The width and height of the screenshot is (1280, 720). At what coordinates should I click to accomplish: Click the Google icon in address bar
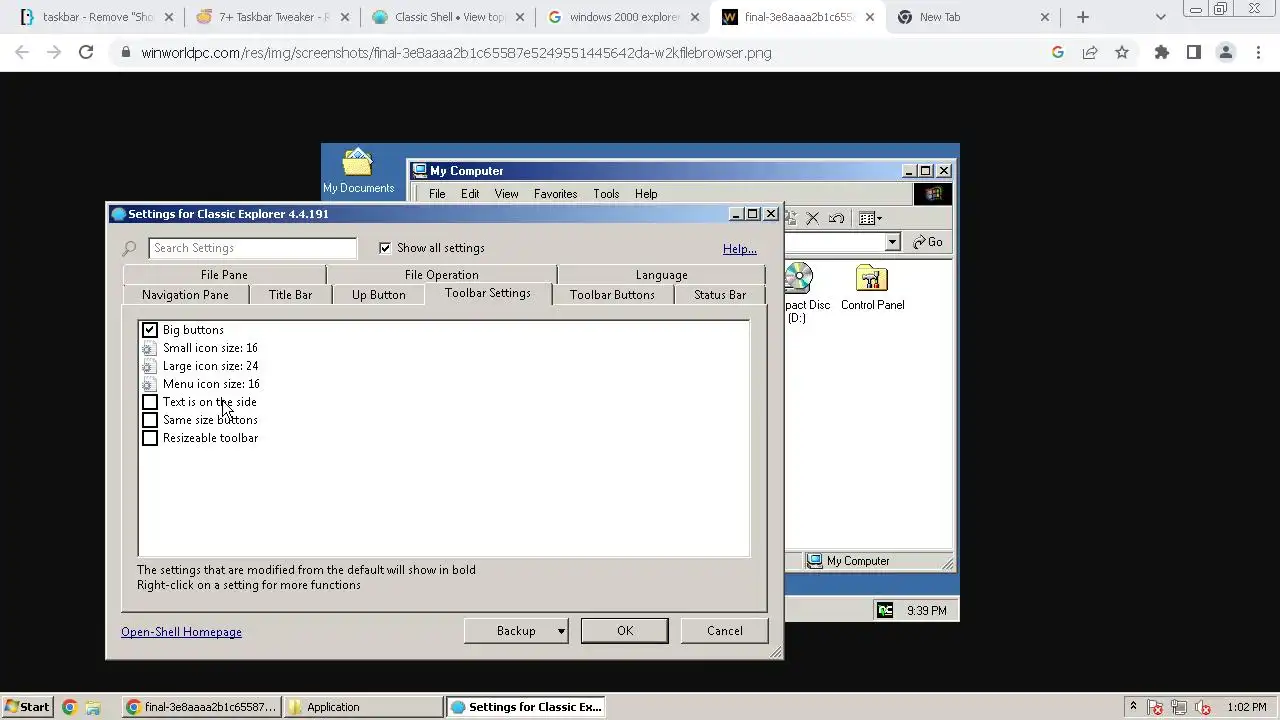click(x=1058, y=52)
